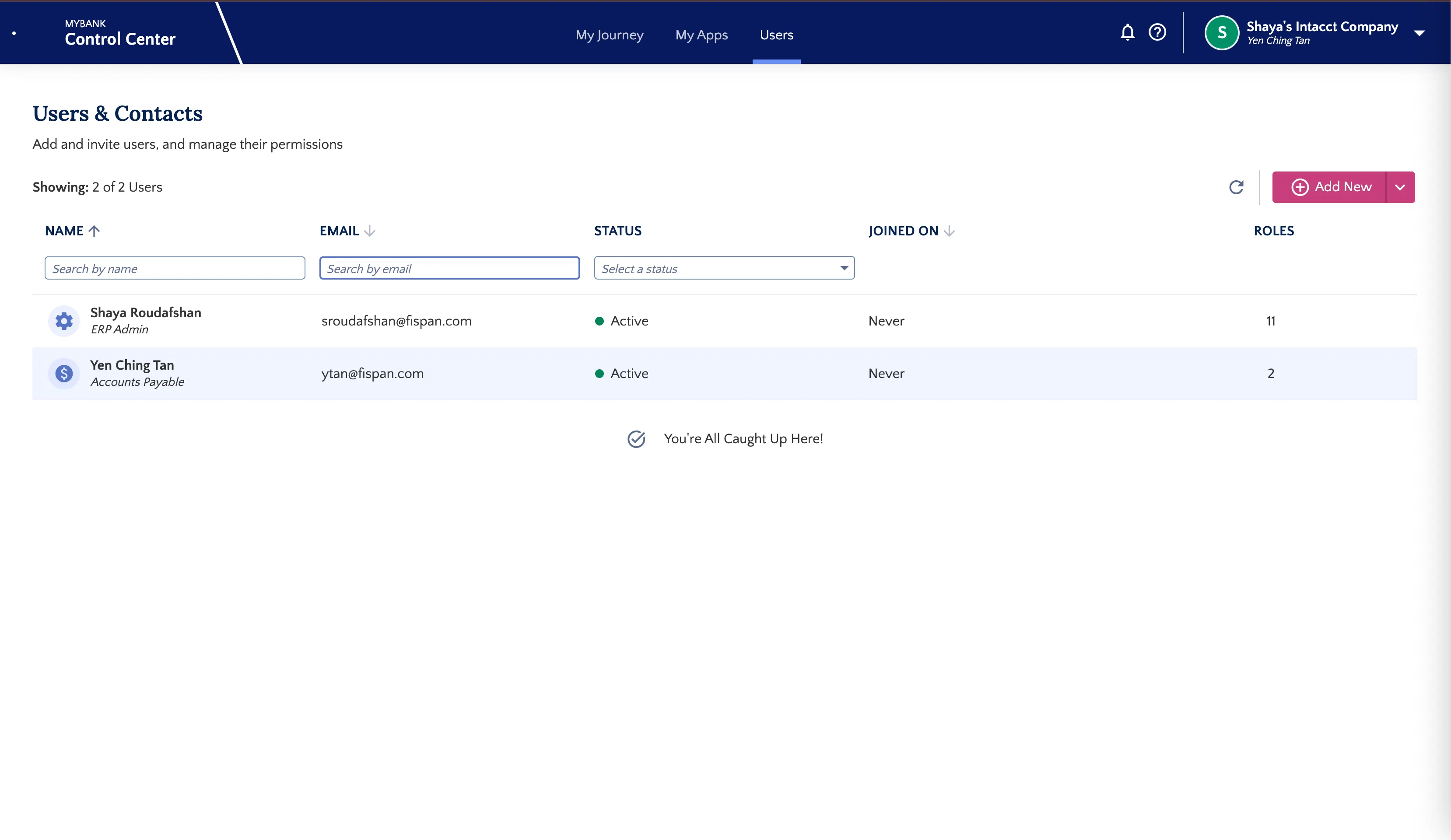Click ERP Admin role label
The width and height of the screenshot is (1451, 840).
tap(119, 329)
